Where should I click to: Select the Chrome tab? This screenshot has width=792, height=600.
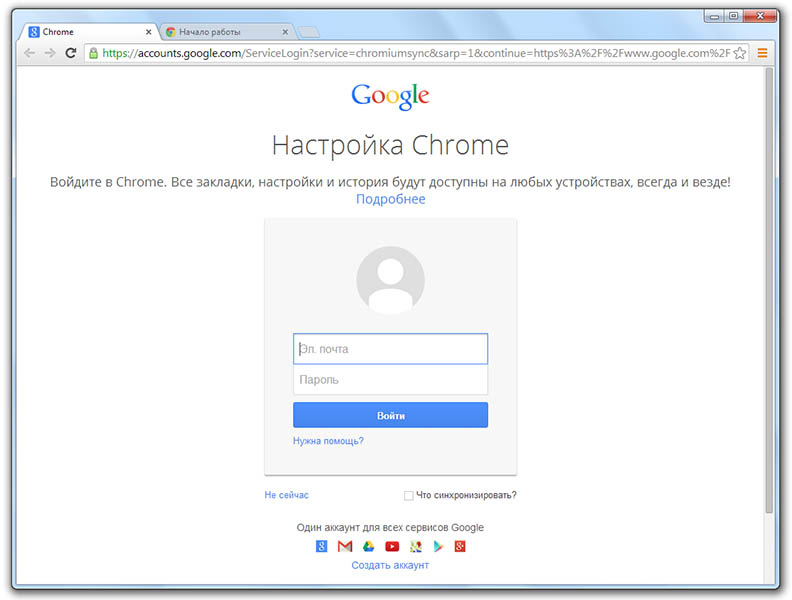90,32
